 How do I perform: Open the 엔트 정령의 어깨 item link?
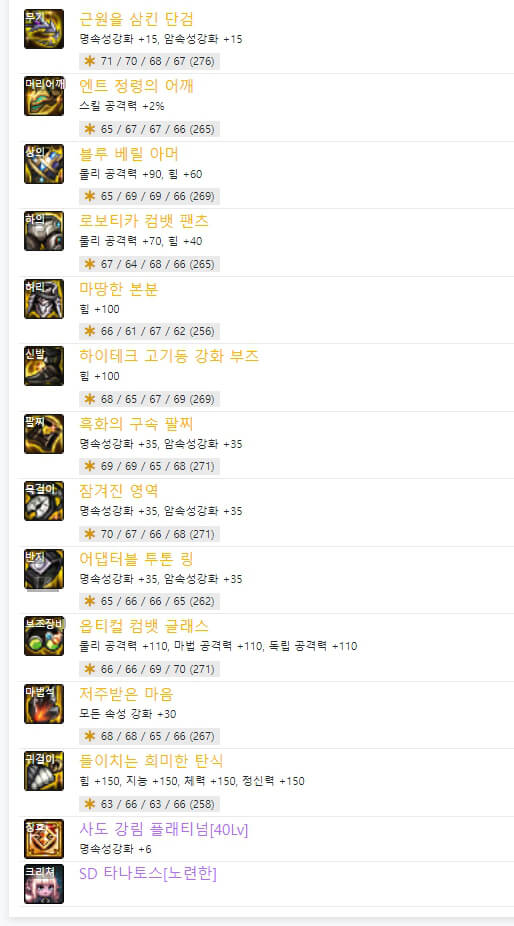136,86
